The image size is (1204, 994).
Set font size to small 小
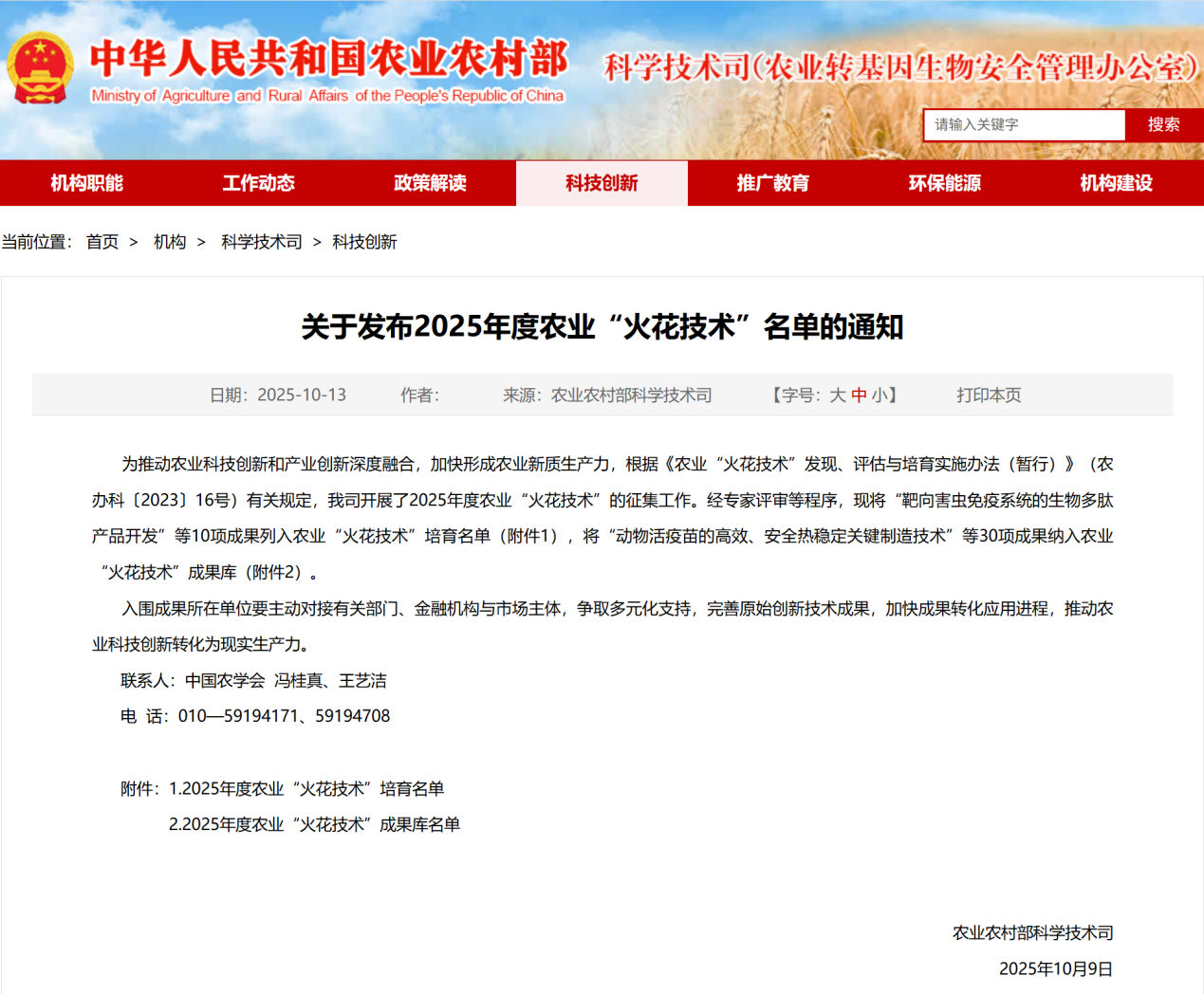click(880, 396)
